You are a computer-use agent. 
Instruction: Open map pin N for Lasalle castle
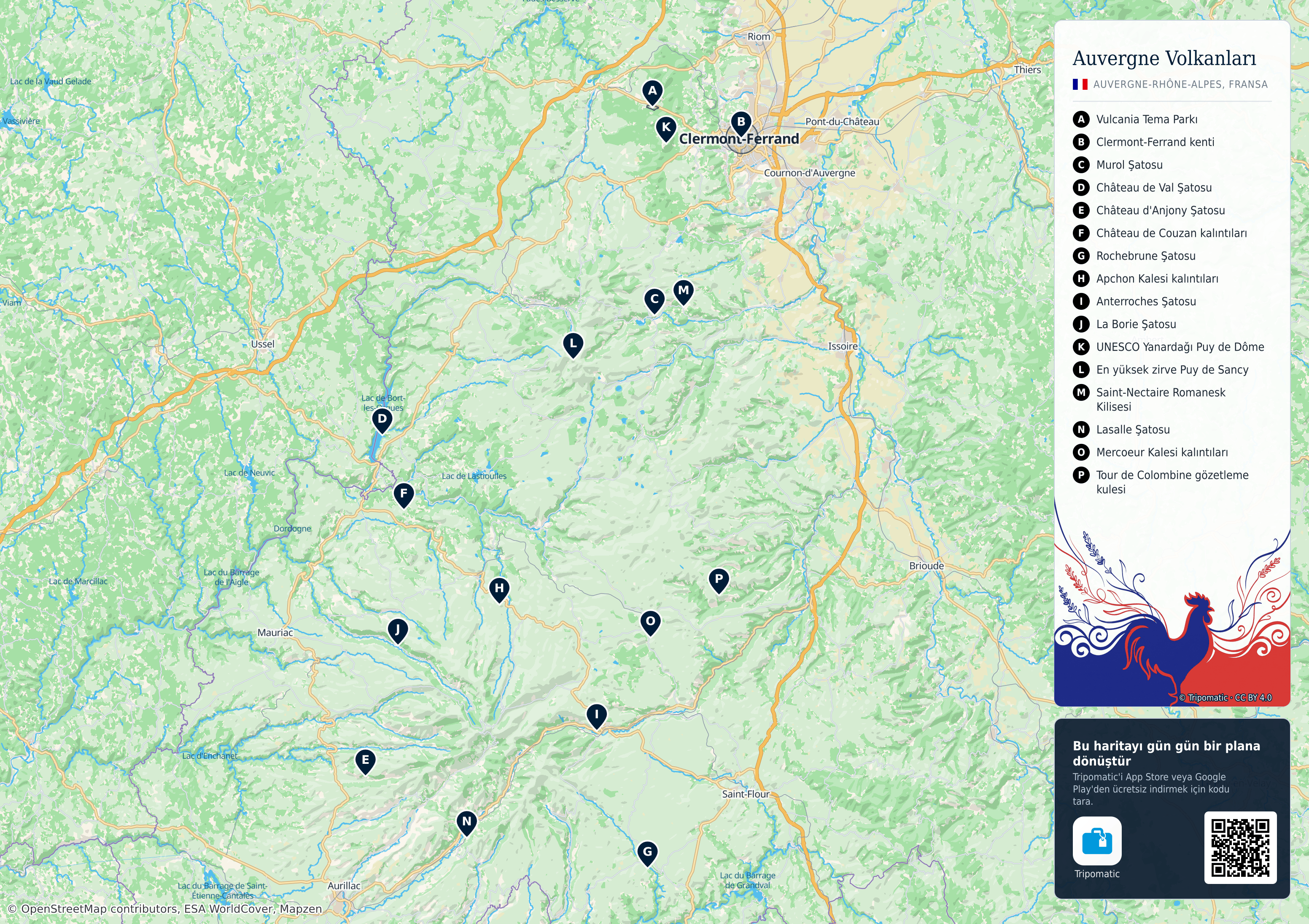[x=466, y=823]
